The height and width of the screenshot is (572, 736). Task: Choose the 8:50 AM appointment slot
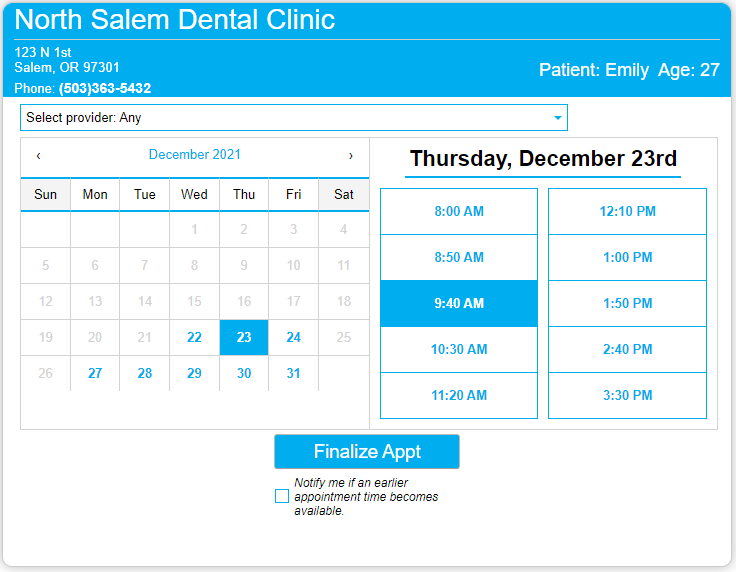(x=459, y=257)
